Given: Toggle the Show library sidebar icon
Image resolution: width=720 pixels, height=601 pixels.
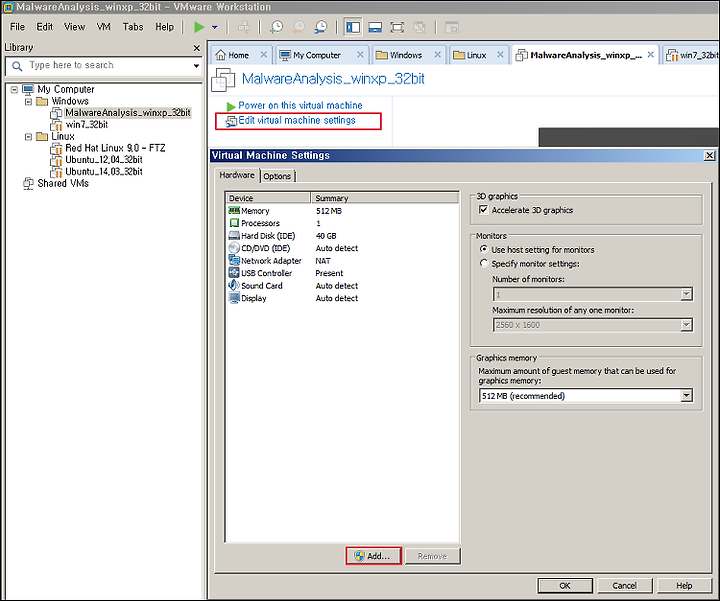Looking at the screenshot, I should click(x=353, y=28).
